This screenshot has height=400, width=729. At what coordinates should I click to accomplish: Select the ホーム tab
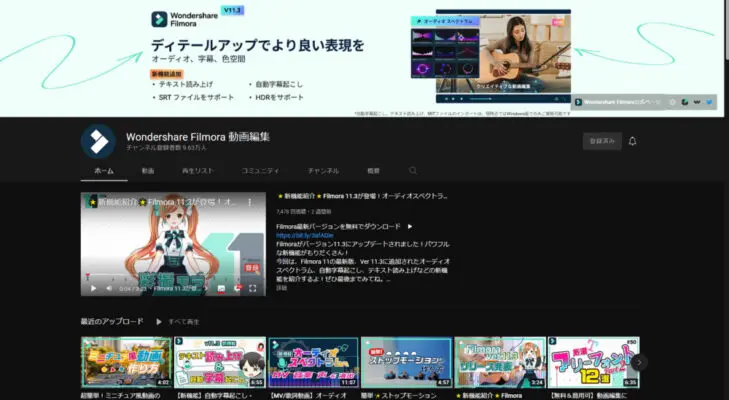pos(104,171)
